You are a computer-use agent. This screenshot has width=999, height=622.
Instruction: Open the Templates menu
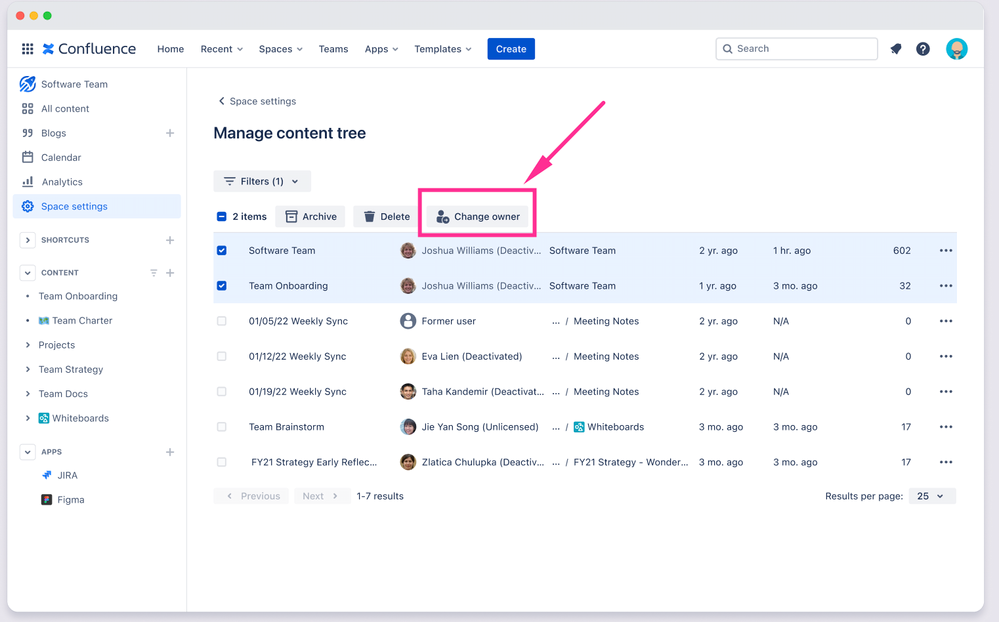[x=443, y=49]
